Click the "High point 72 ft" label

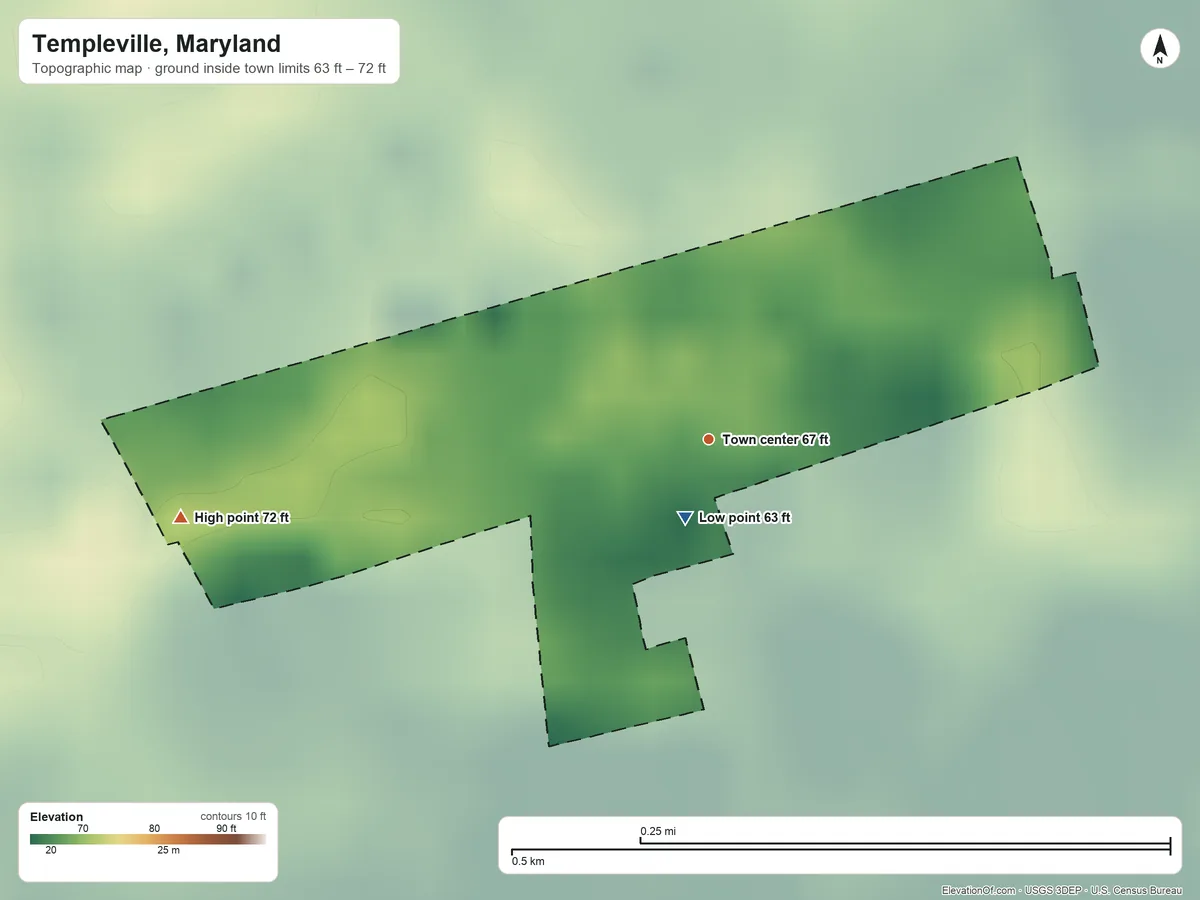pyautogui.click(x=242, y=518)
